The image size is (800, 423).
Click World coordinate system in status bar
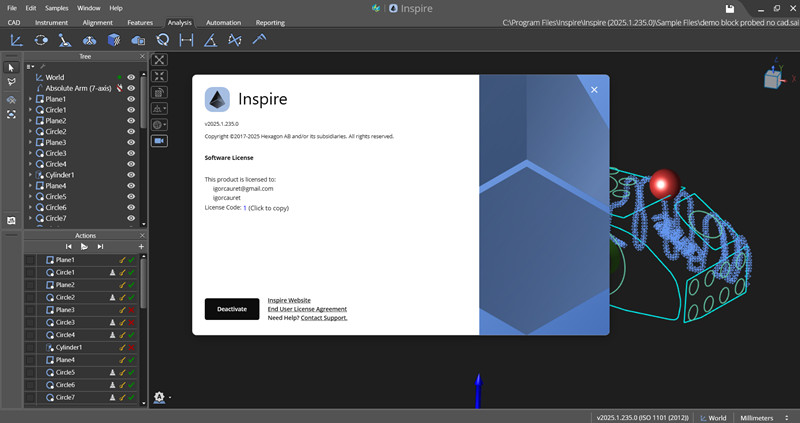(713, 418)
